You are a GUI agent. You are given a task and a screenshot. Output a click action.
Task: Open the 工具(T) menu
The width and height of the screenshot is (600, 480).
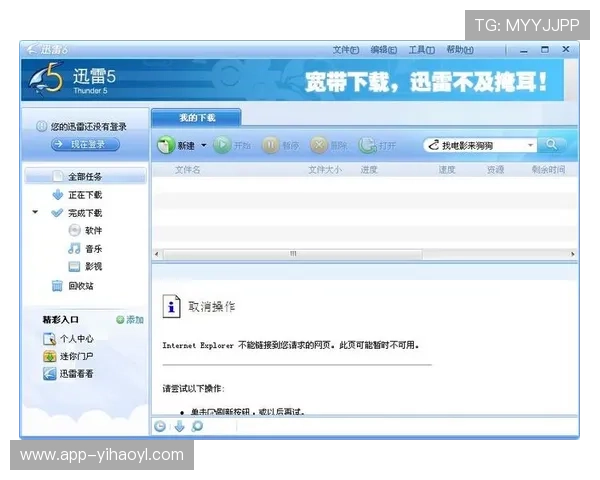coord(422,50)
